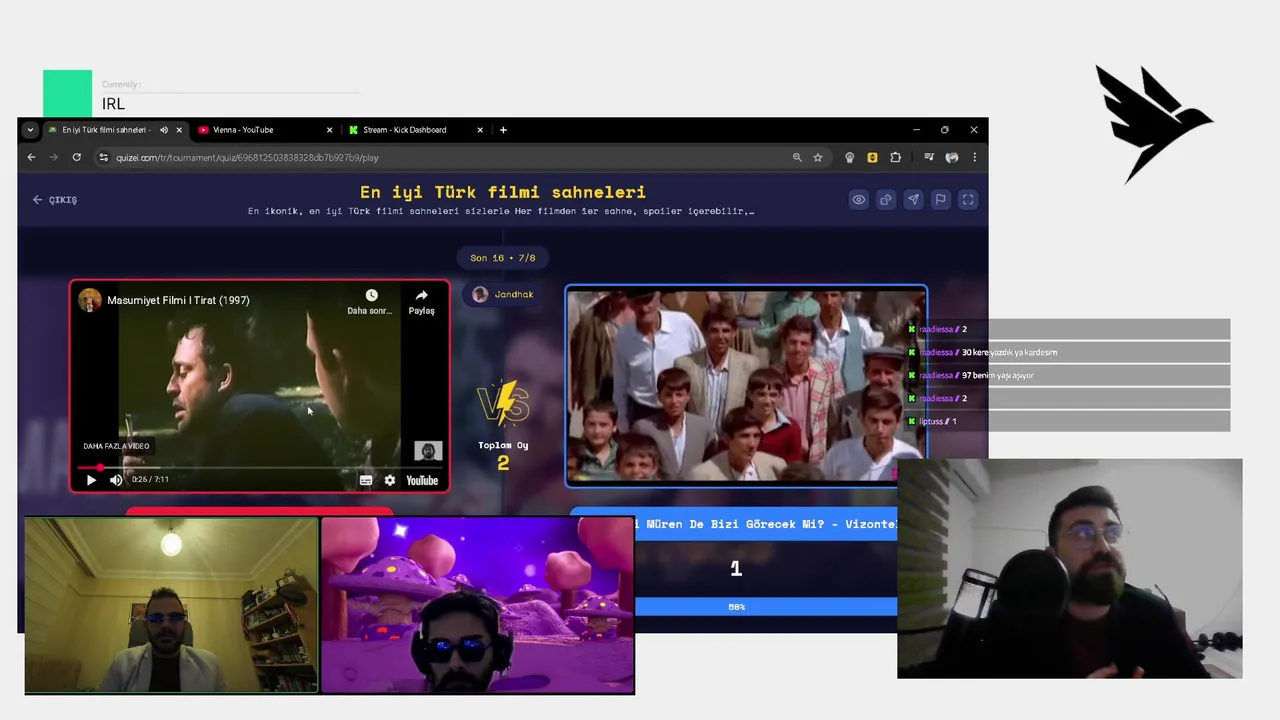Seek on the YouTube video progress bar
This screenshot has width=1280, height=720.
[x=260, y=467]
